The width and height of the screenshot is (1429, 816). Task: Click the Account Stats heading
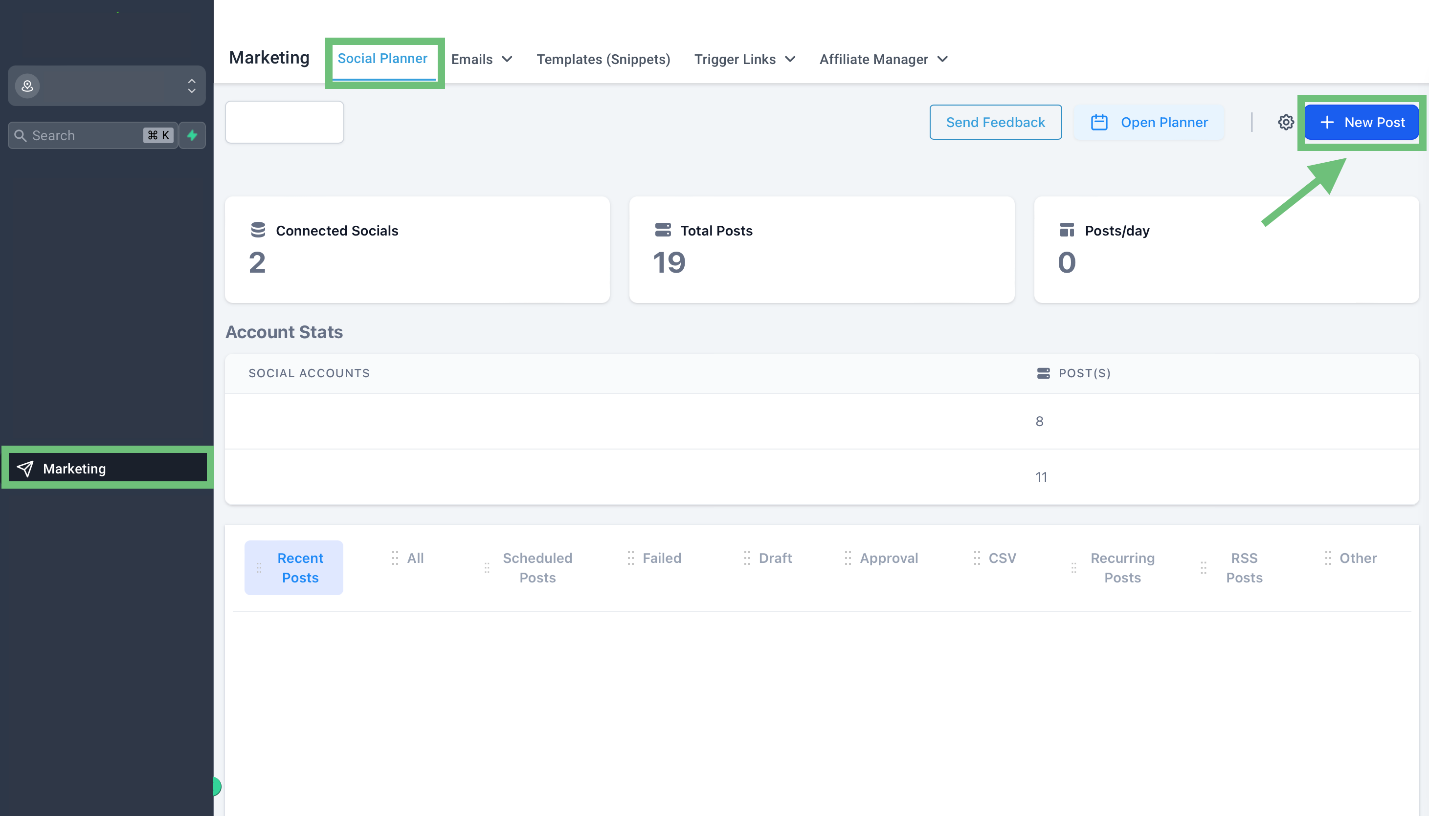click(x=284, y=332)
